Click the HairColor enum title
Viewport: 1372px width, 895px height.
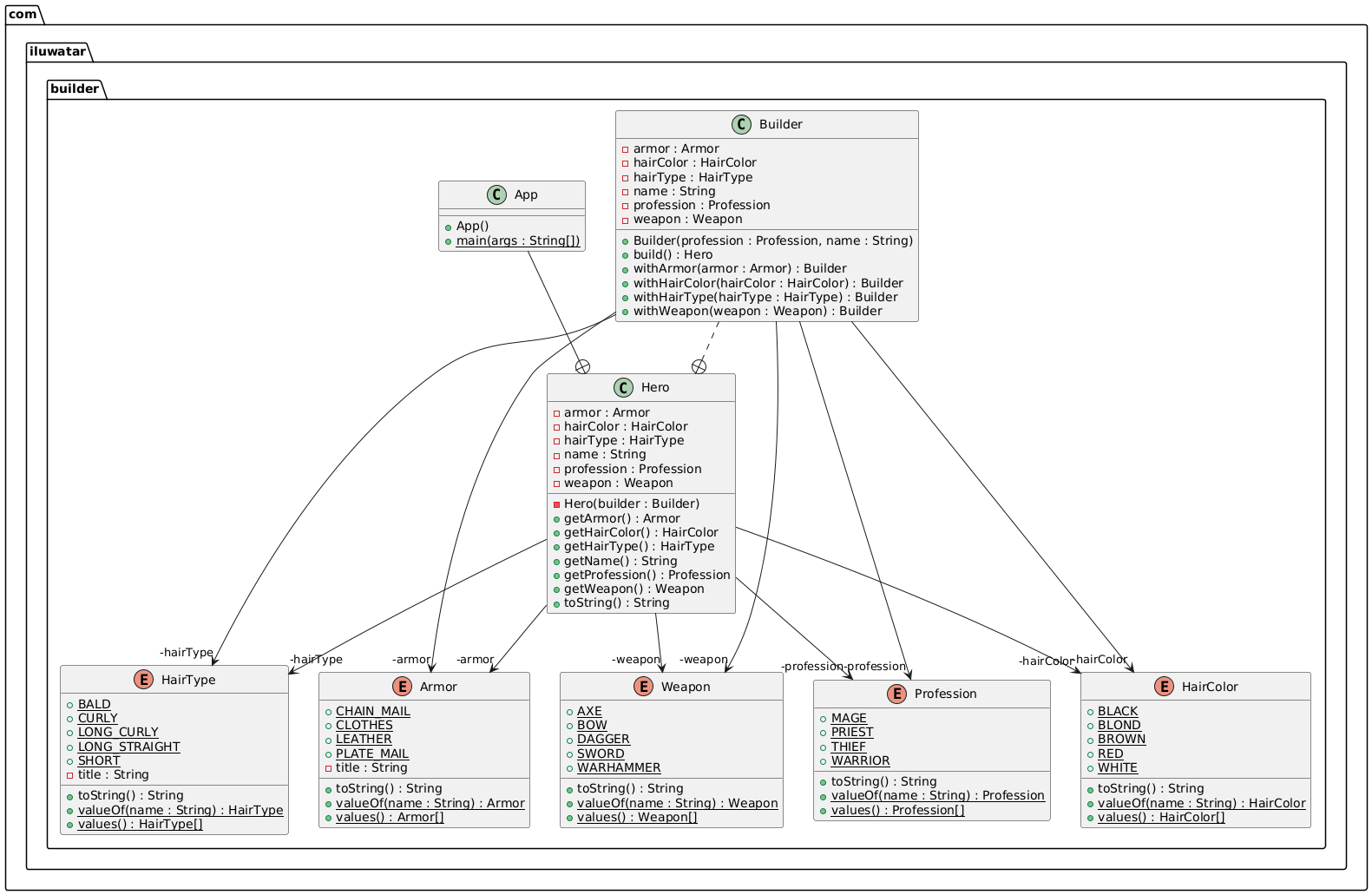coord(1210,686)
